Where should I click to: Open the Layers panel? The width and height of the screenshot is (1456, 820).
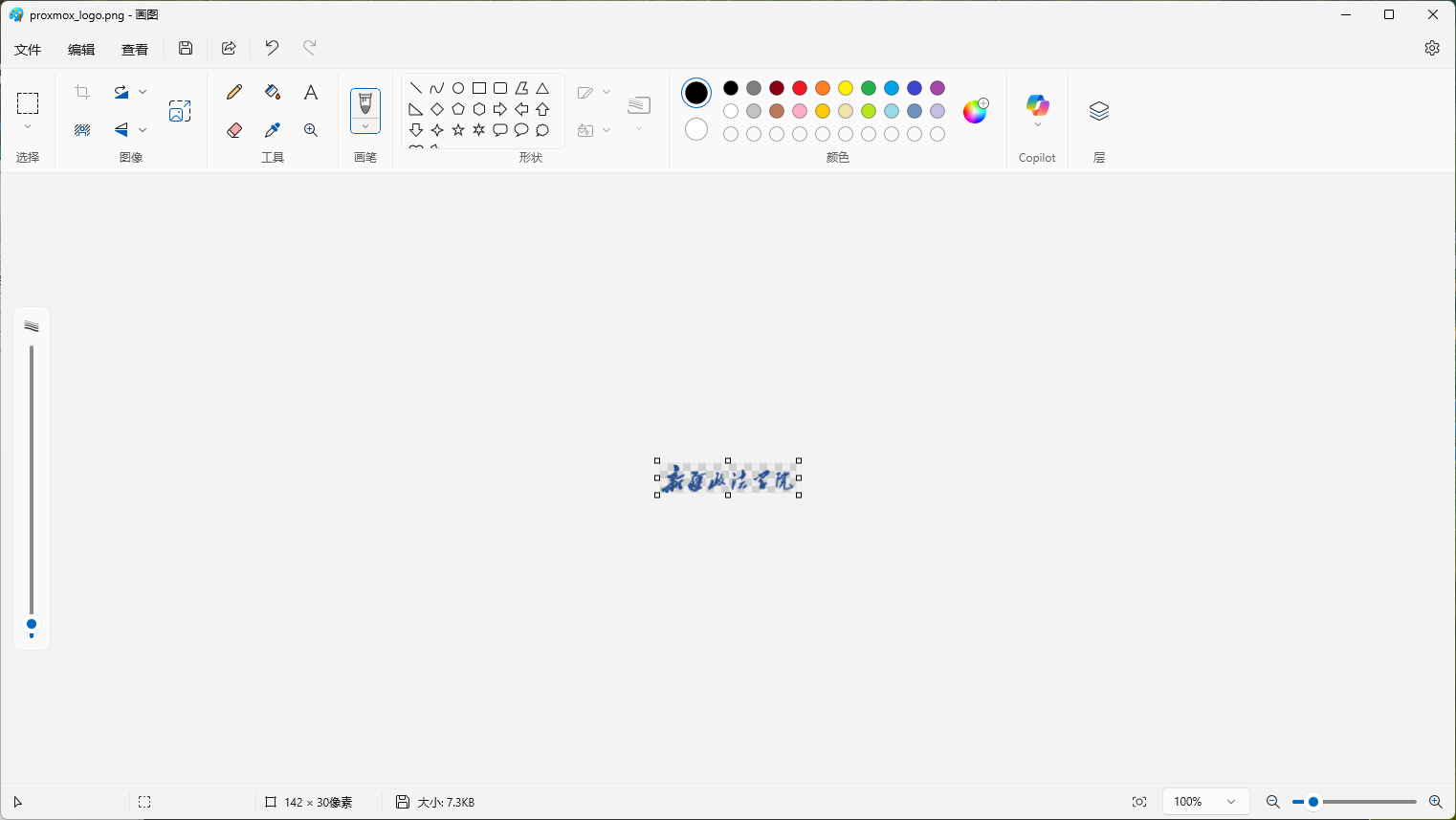pos(1099,111)
